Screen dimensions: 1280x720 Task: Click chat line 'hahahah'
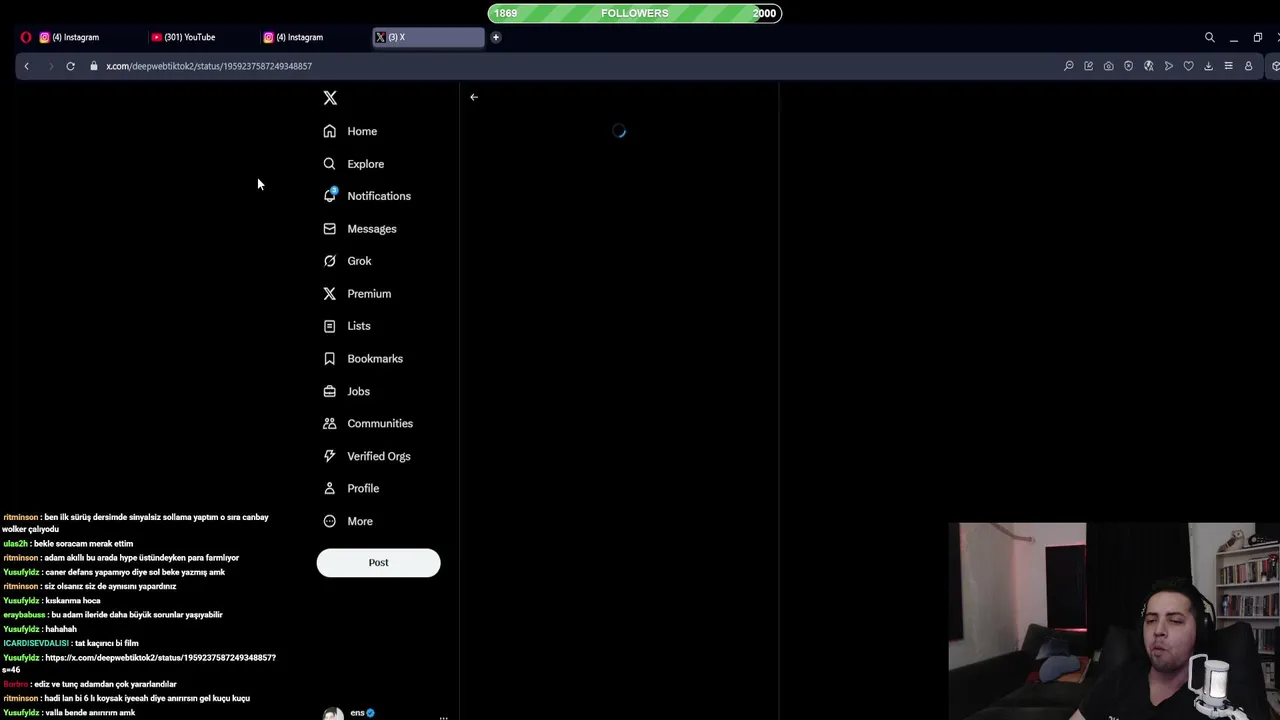coord(40,629)
